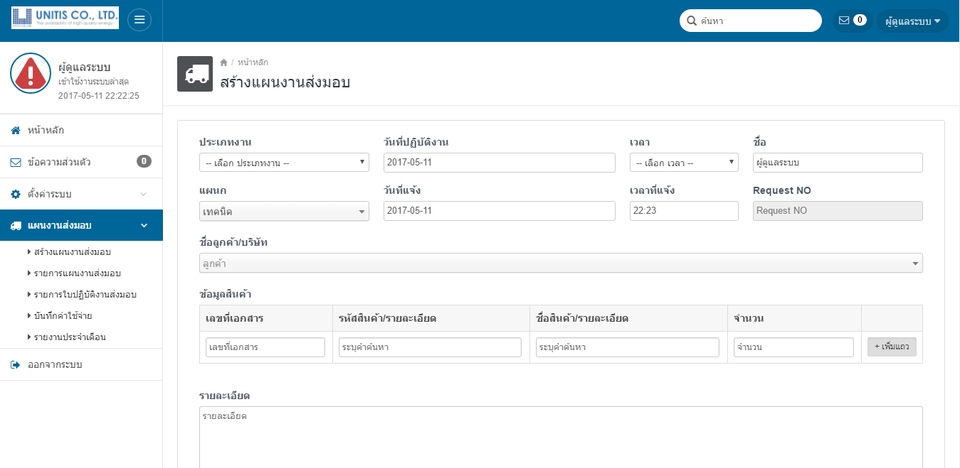Click the เลขที่เอกสาร input in table row
The image size is (960, 468).
265,347
